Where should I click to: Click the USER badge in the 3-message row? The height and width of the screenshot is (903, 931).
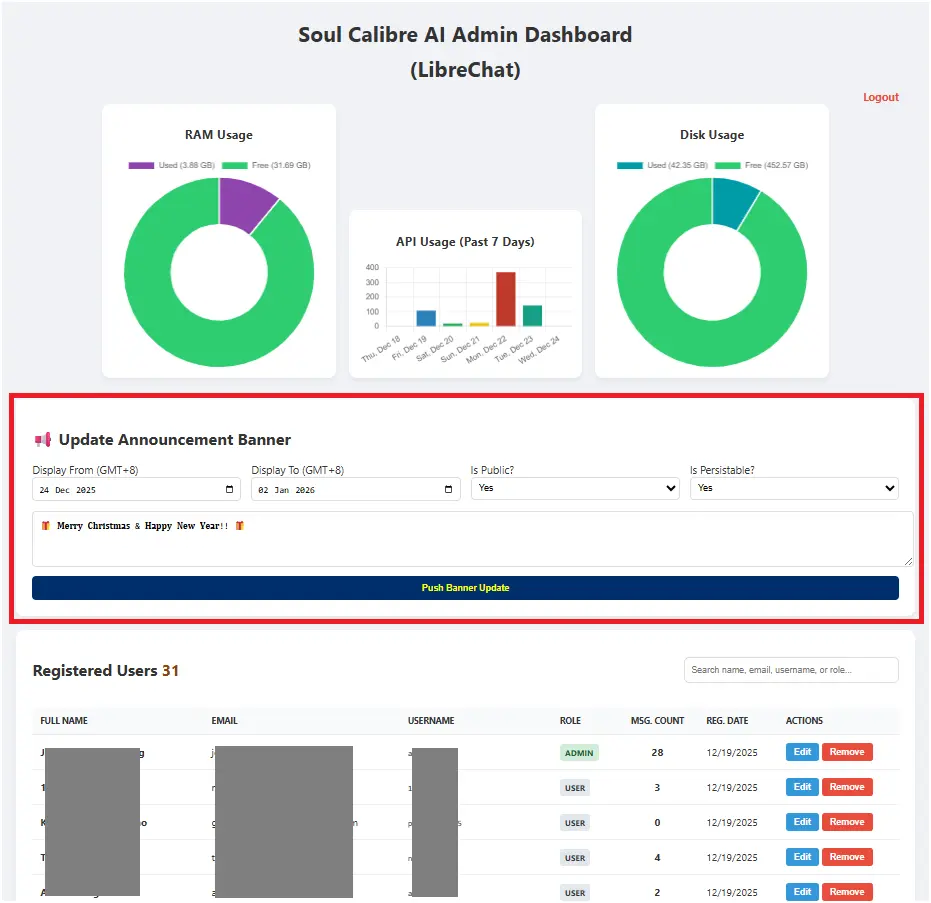pos(575,788)
